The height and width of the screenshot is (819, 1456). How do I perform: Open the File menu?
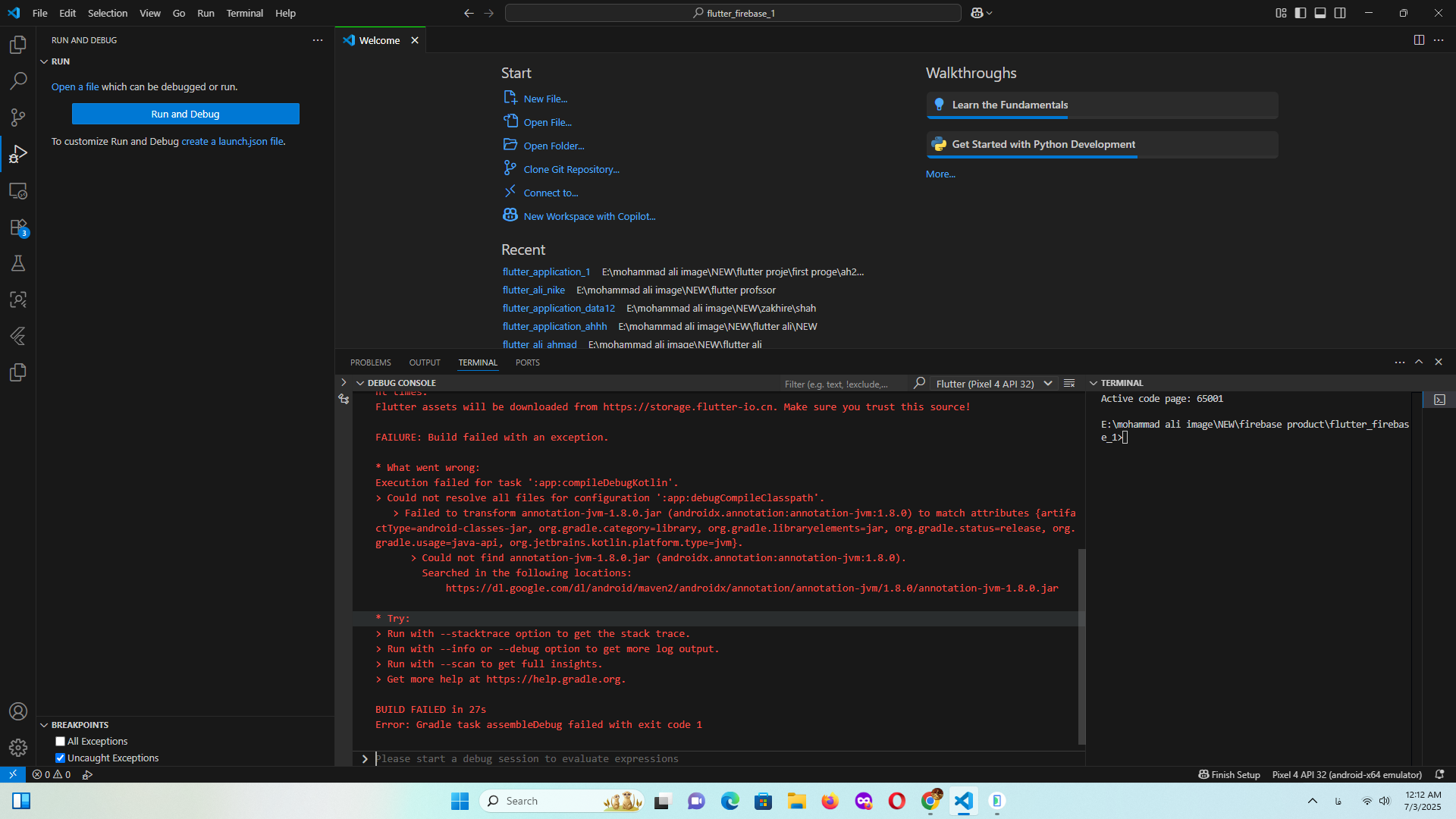[40, 13]
